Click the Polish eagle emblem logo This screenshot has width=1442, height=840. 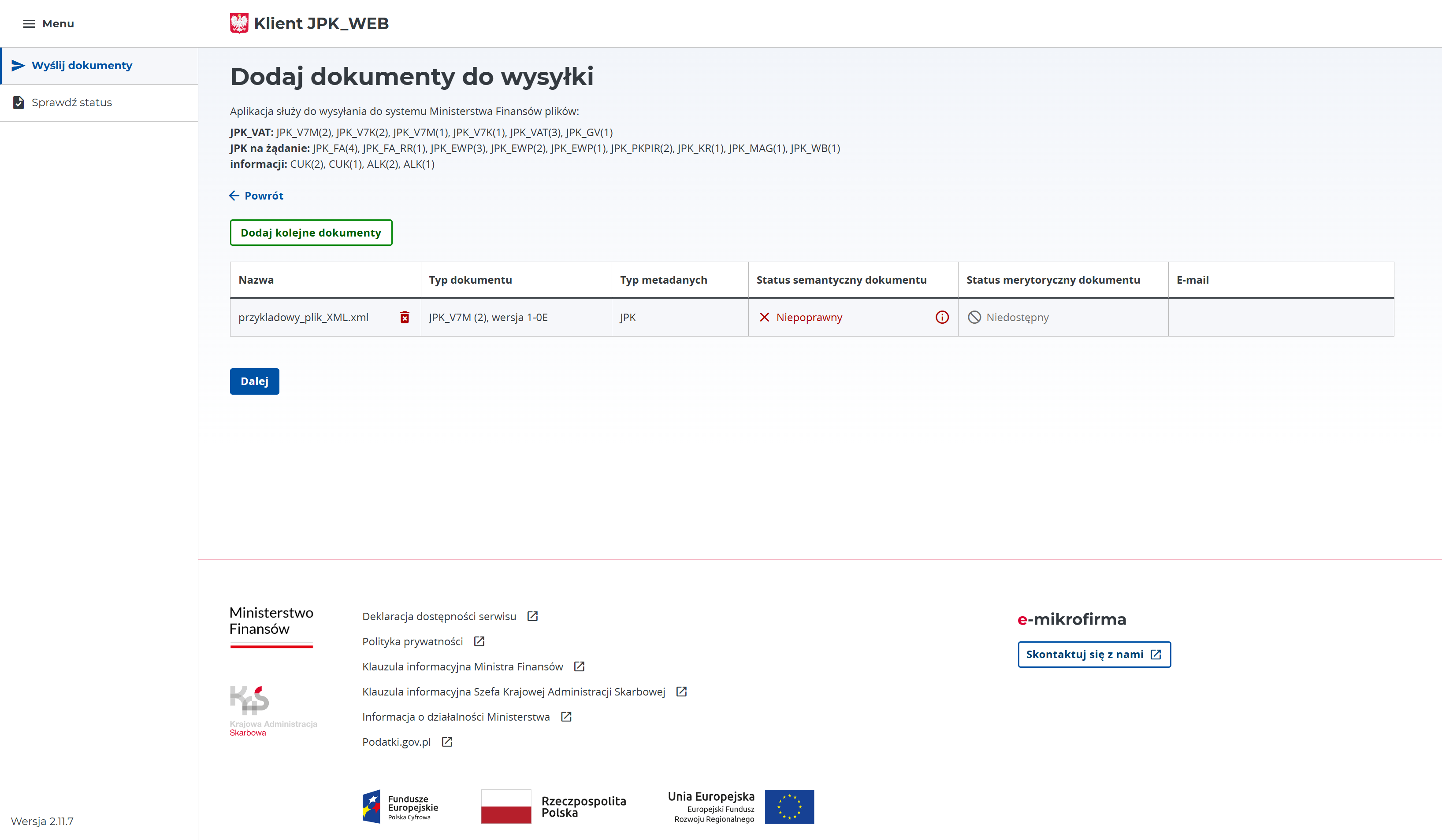[238, 23]
